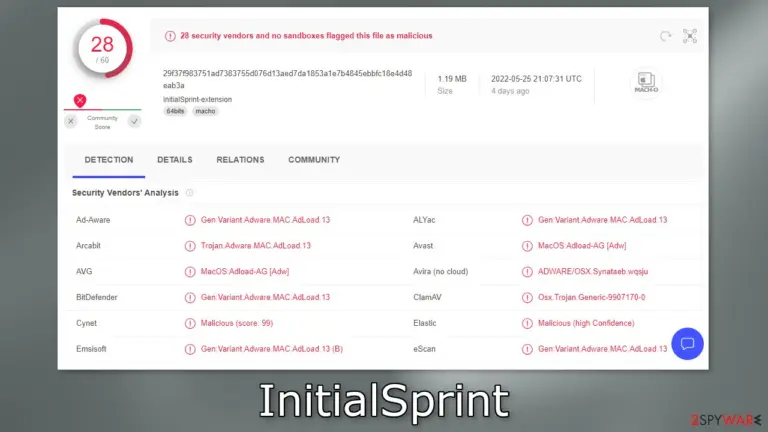Click Emsisoft's AdLoad.13 (B) result
This screenshot has width=768, height=432.
point(272,349)
